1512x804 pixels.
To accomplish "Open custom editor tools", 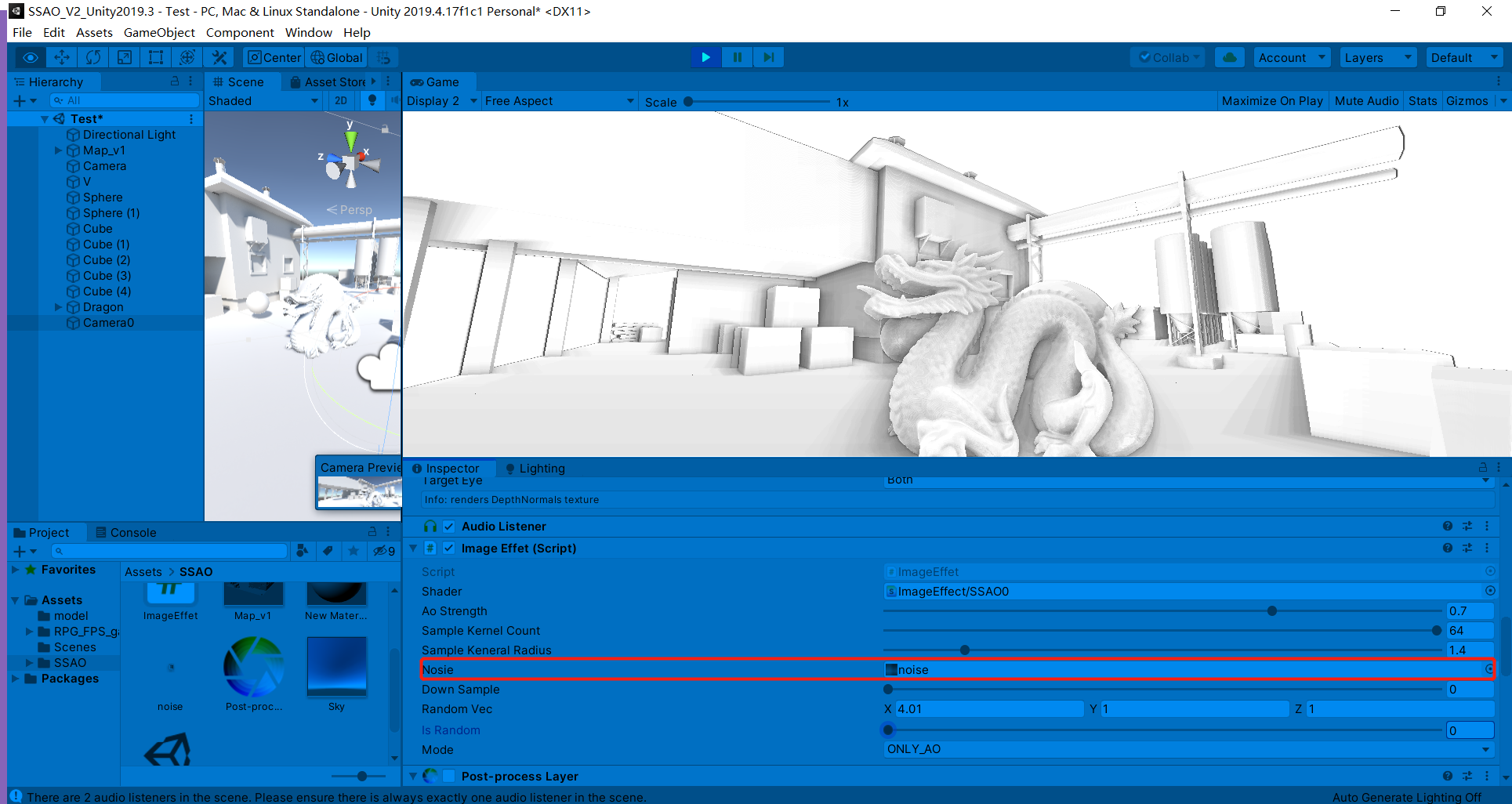I will tap(219, 57).
